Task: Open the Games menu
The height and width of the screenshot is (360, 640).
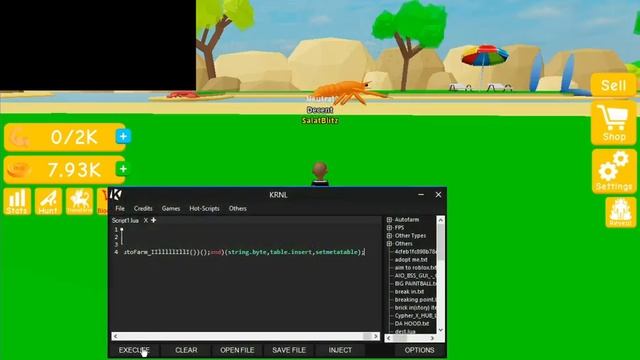Action: (171, 208)
